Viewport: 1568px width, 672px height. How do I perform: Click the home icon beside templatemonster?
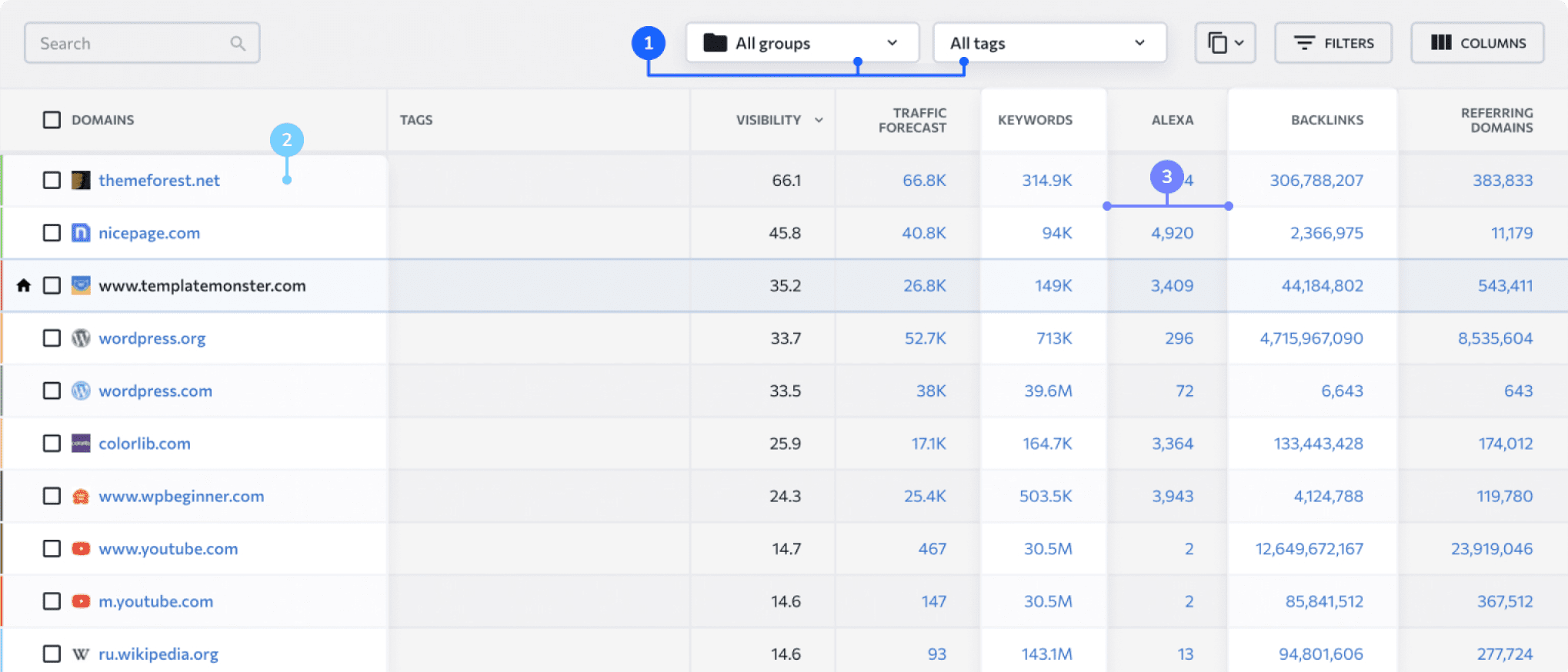click(24, 285)
